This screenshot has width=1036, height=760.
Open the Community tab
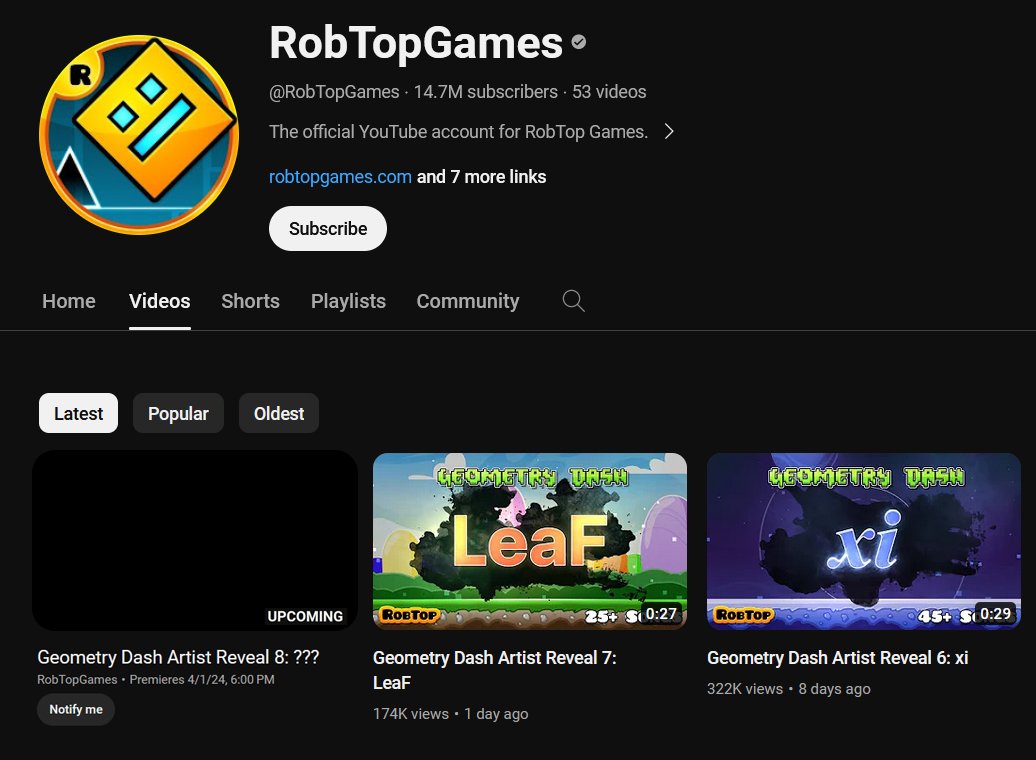tap(468, 301)
